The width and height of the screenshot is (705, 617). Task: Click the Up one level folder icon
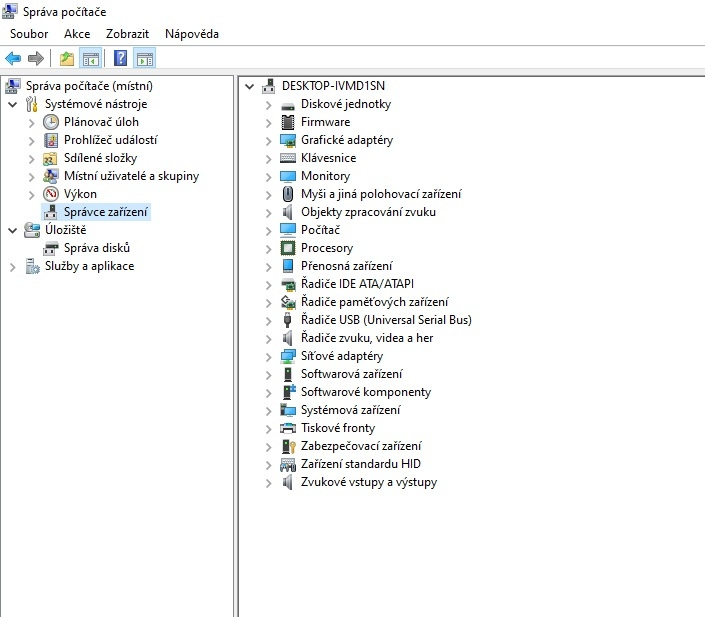click(x=67, y=58)
